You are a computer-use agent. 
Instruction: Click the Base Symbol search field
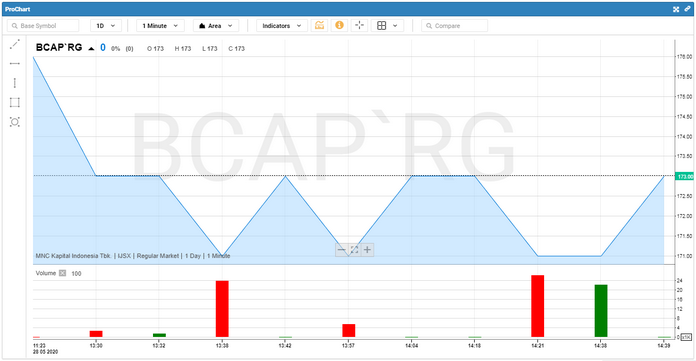[43, 26]
